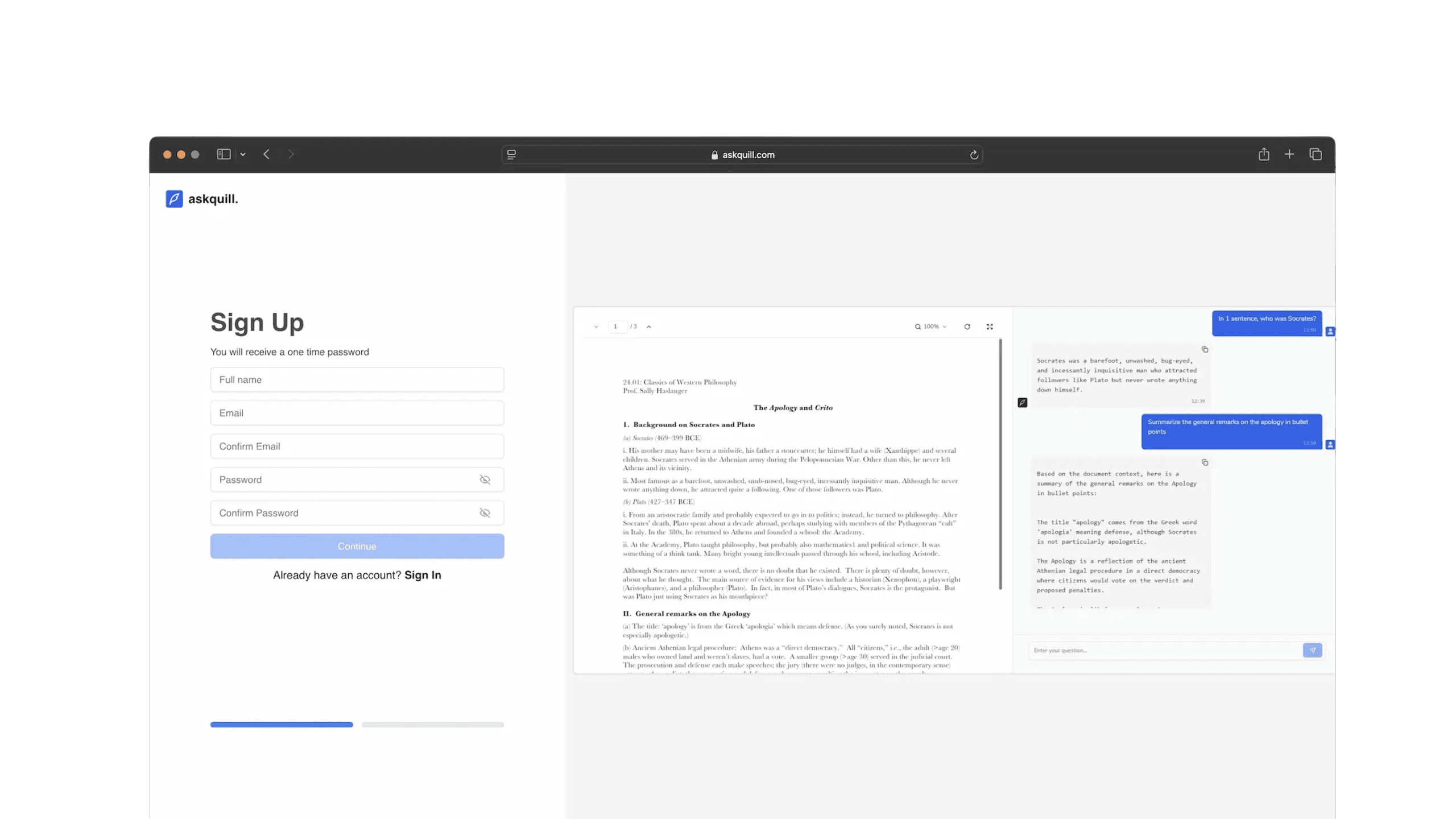Click heading 'Background on Socrates and Plato'

coord(694,425)
